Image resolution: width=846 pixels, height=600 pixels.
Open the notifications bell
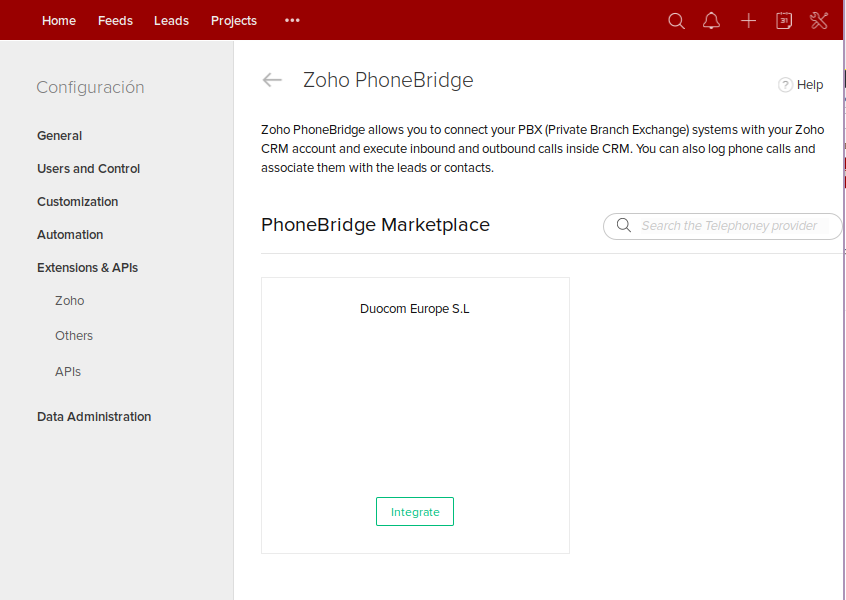click(711, 21)
